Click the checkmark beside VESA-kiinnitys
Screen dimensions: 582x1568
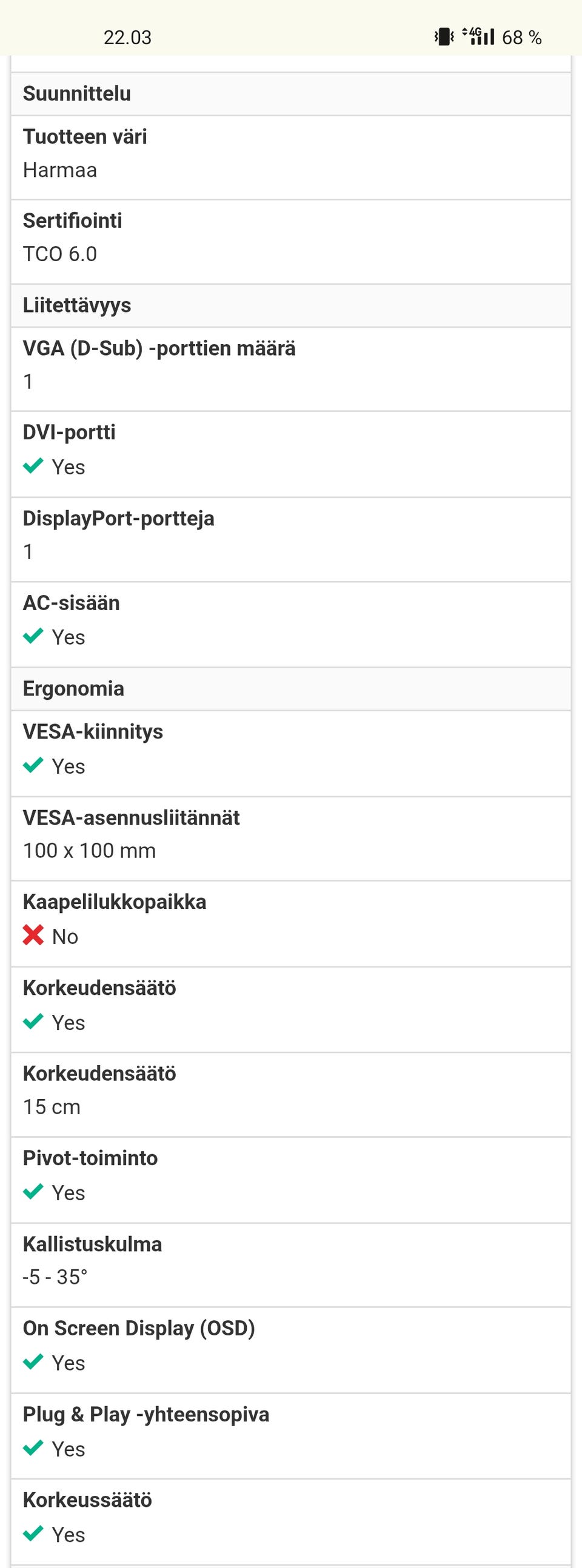[x=33, y=766]
